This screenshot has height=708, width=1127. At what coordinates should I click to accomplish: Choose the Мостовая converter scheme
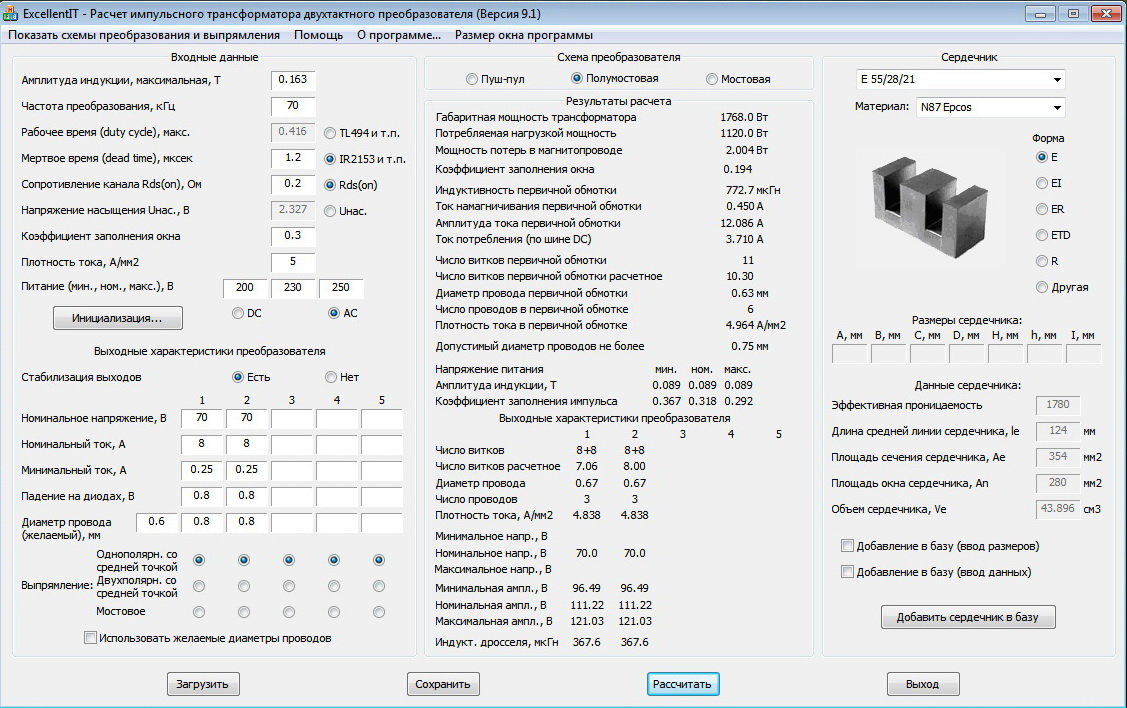[x=712, y=79]
